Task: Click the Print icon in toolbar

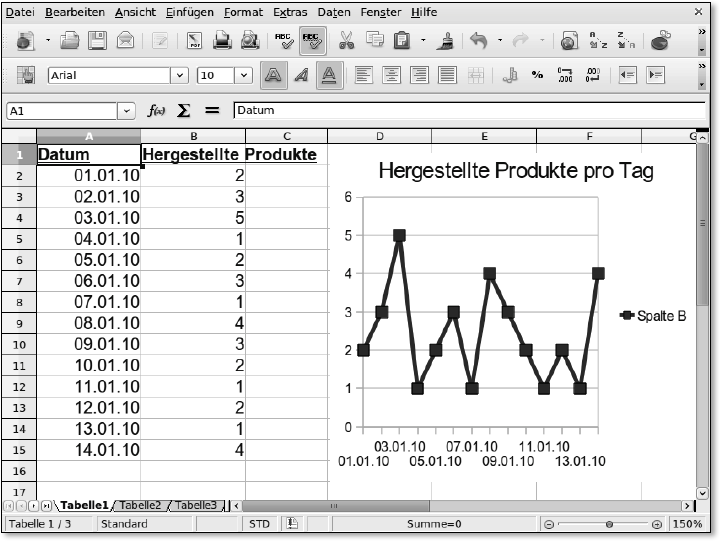Action: 222,41
